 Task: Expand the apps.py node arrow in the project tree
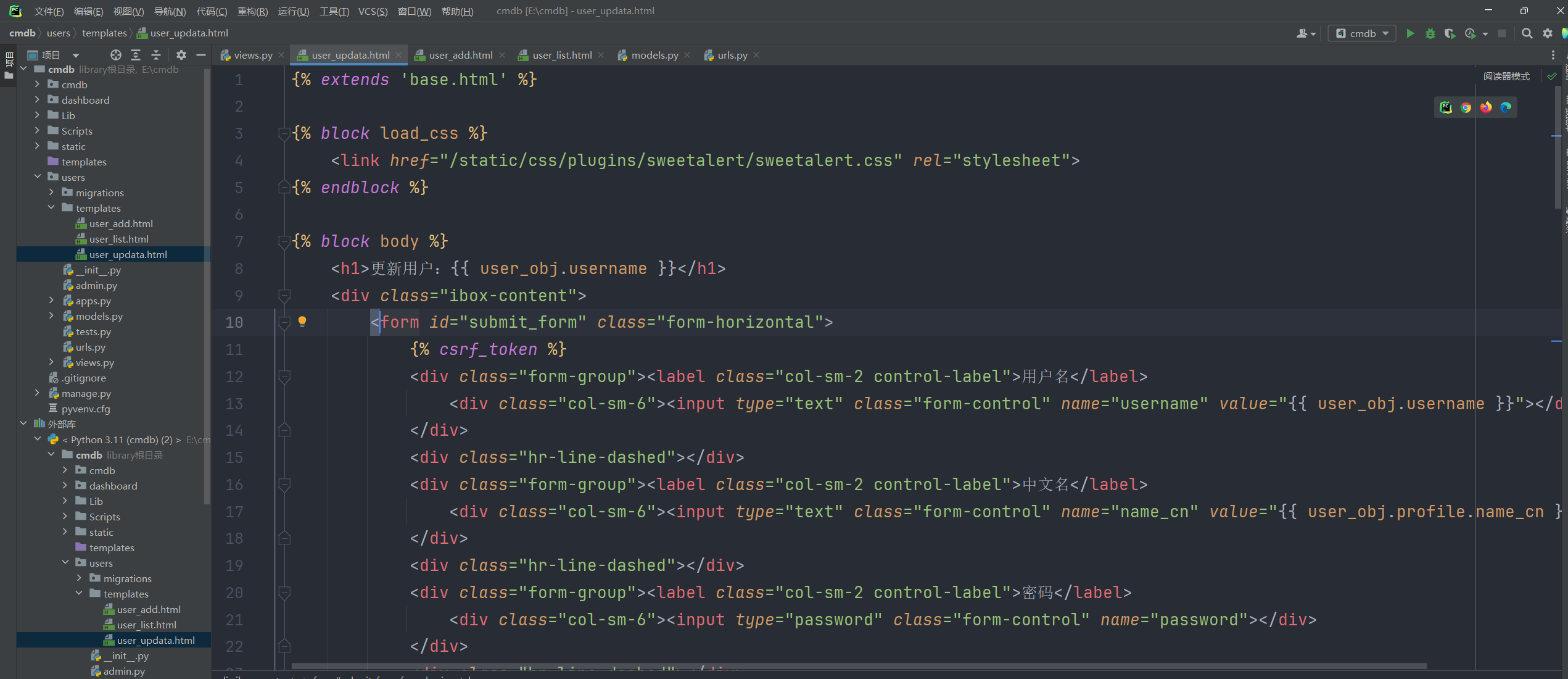[51, 301]
